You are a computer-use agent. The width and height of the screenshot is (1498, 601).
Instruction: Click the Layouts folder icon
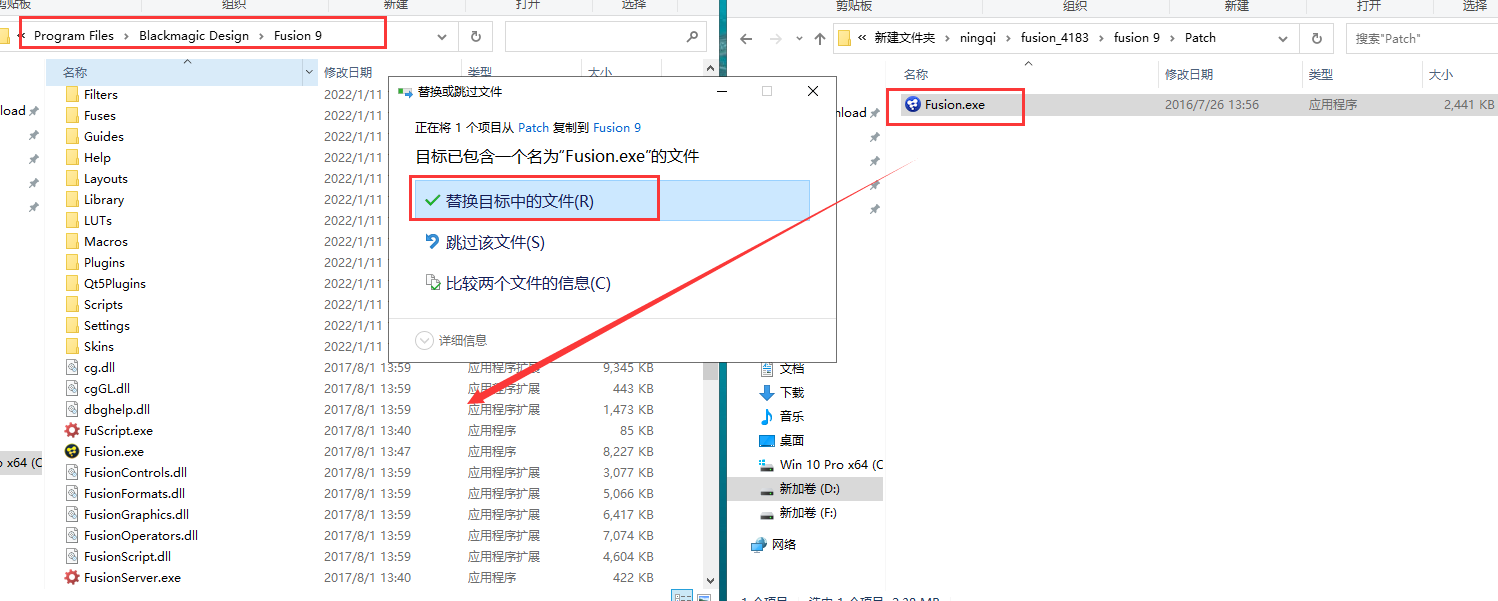point(72,178)
